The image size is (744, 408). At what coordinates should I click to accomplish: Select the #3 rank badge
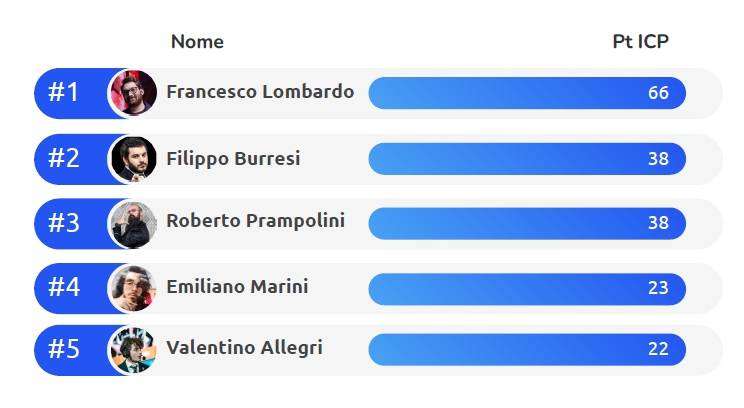tap(64, 223)
